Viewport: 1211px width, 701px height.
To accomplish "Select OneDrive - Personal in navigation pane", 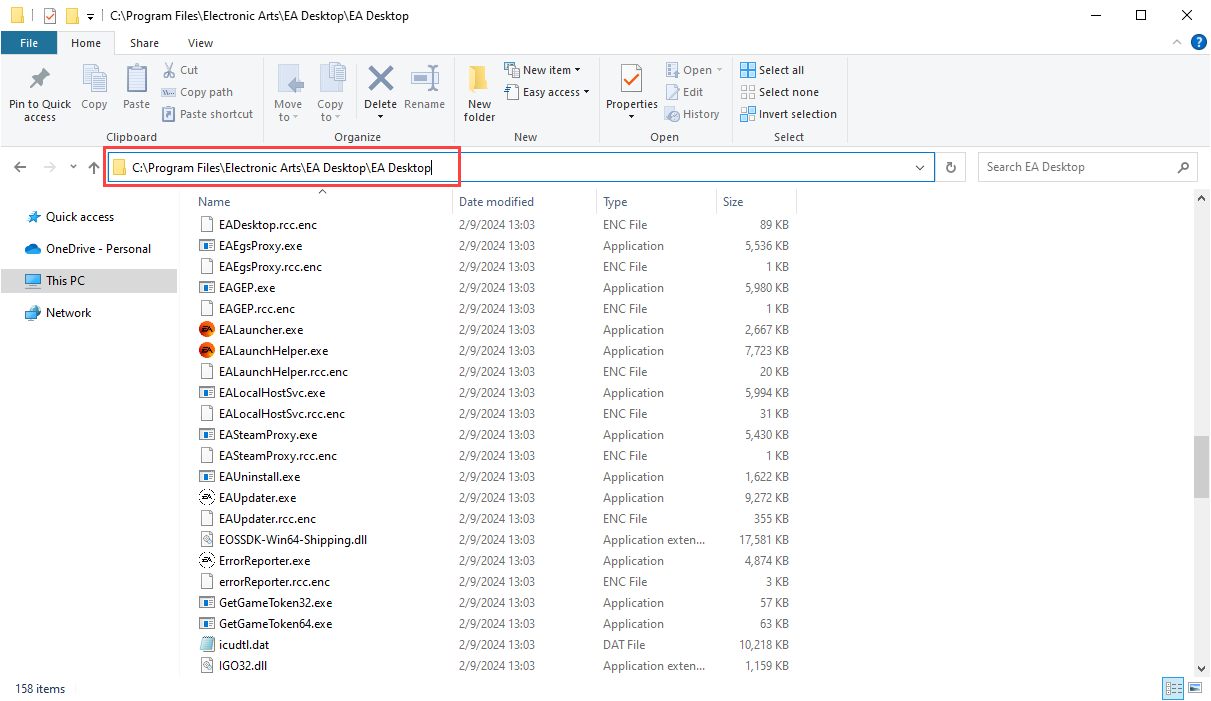I will (98, 249).
